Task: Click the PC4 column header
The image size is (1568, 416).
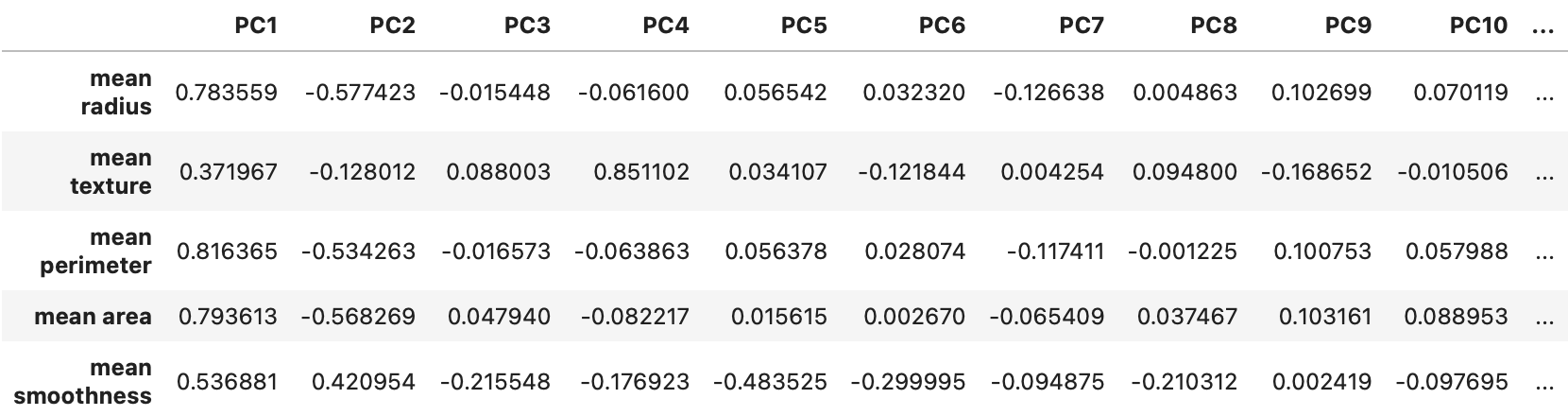Action: pos(666,26)
